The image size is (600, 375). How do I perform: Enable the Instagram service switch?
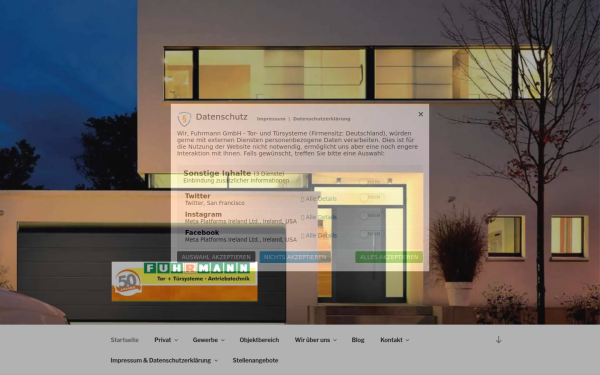(372, 215)
